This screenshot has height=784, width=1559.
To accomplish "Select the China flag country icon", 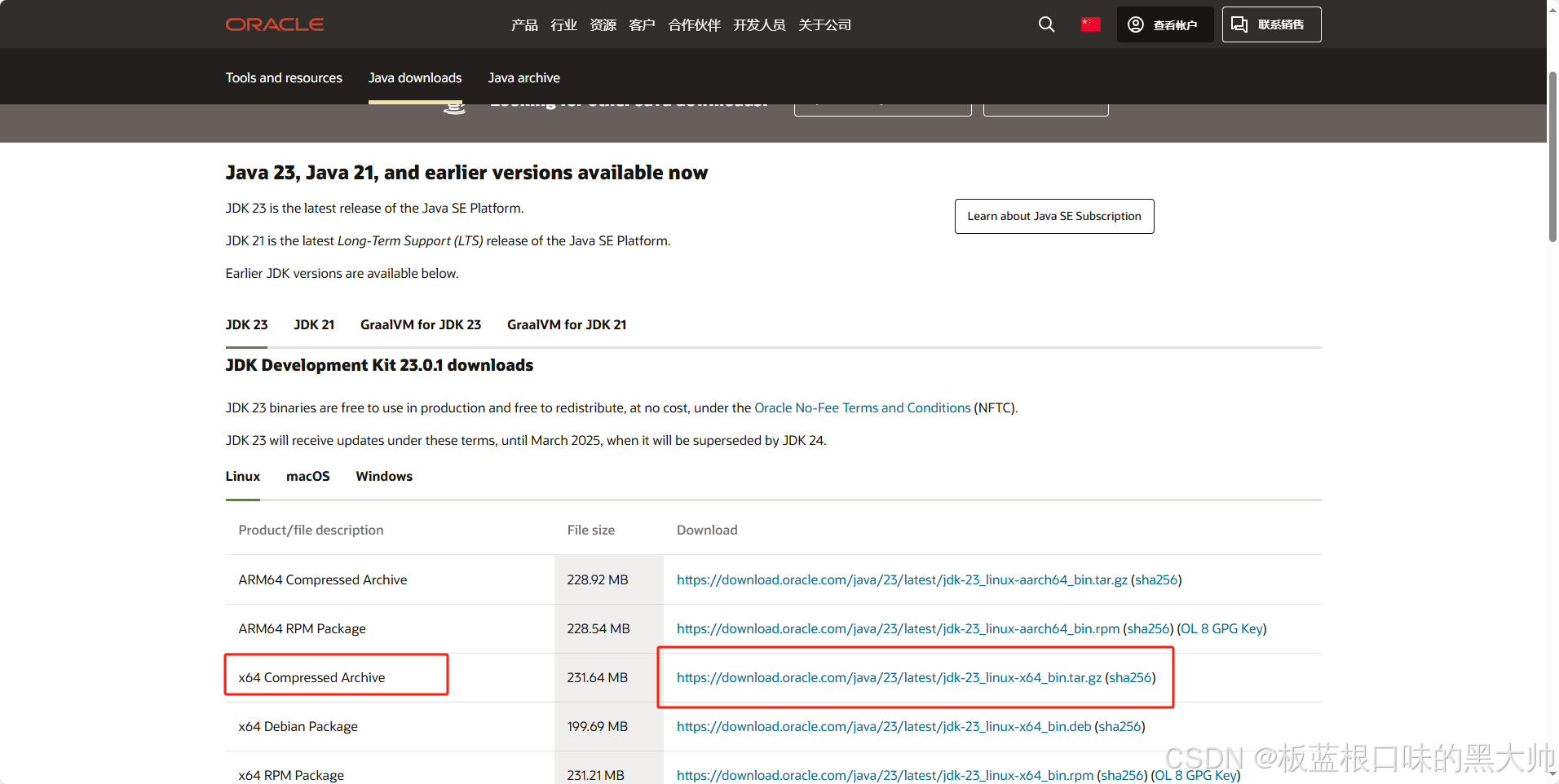I will pyautogui.click(x=1090, y=24).
